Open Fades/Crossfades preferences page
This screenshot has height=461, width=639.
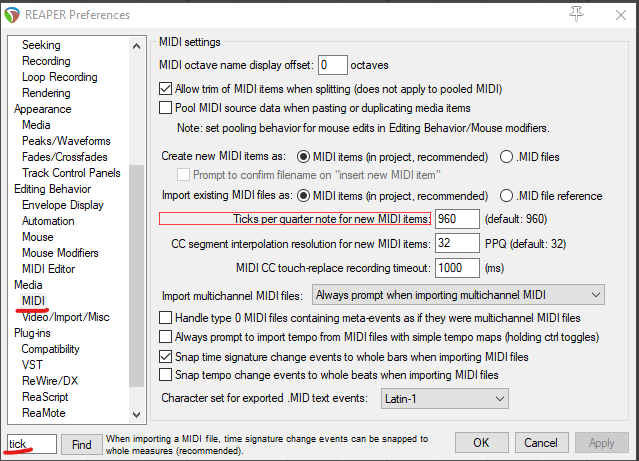click(64, 157)
